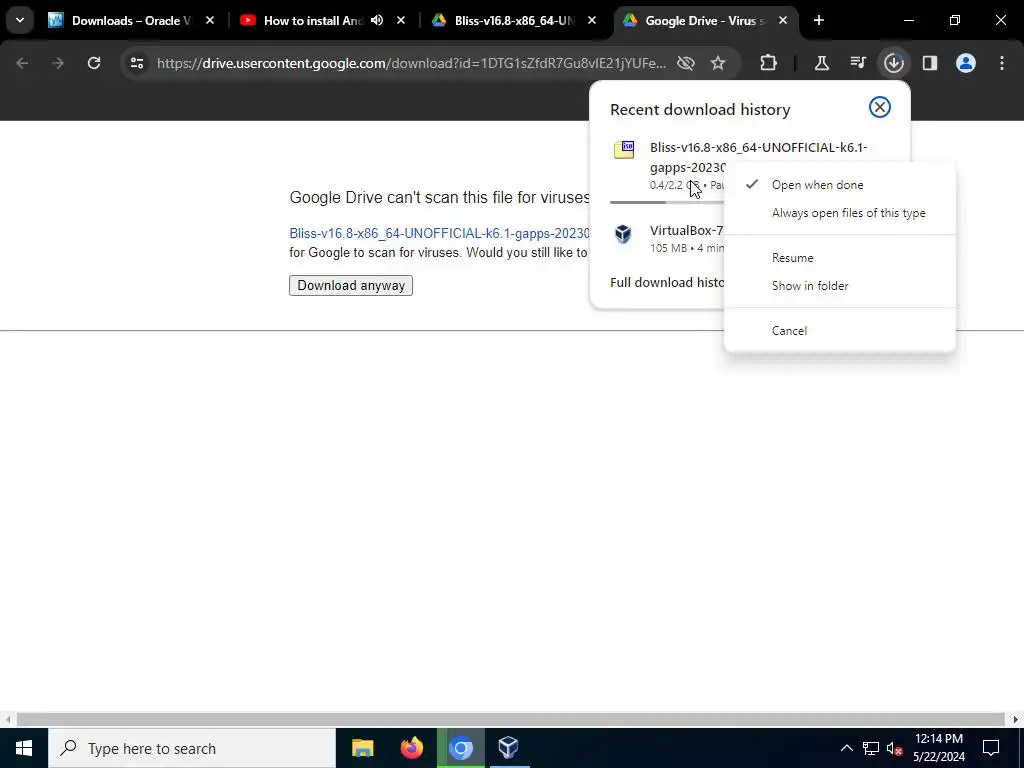Click the Bliss ISO file icon in downloads
This screenshot has width=1024, height=768.
(624, 150)
